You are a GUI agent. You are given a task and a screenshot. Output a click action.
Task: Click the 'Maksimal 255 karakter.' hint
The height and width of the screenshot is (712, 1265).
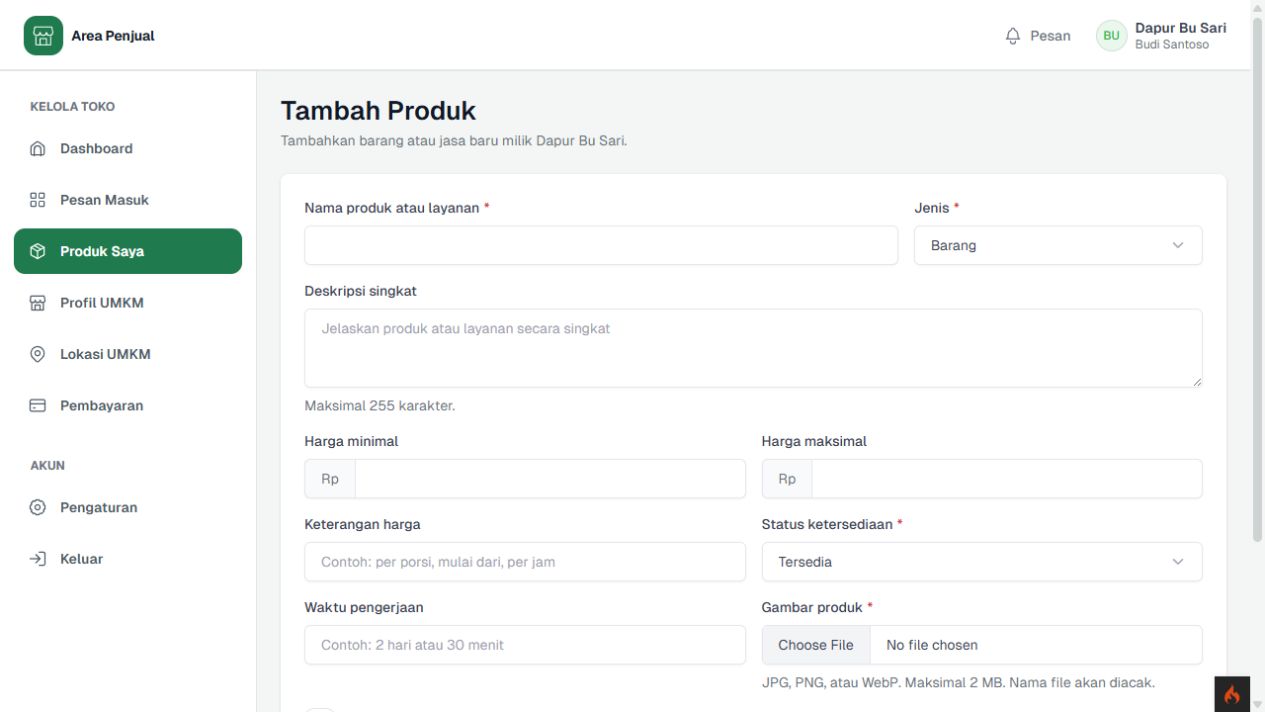380,406
